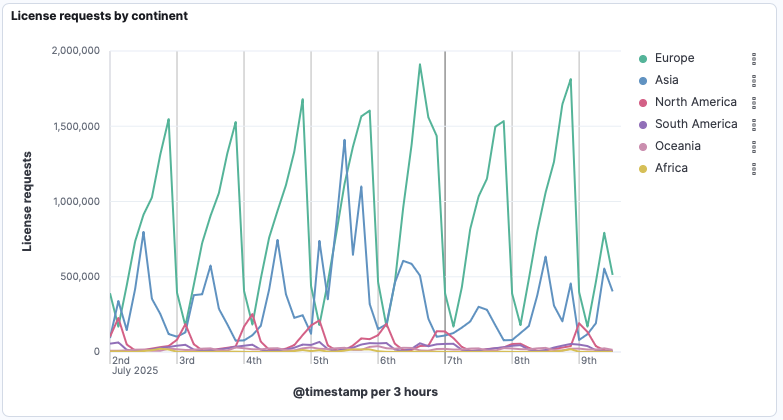This screenshot has width=783, height=420.
Task: Click the green Europe color dot
Action: (x=642, y=58)
